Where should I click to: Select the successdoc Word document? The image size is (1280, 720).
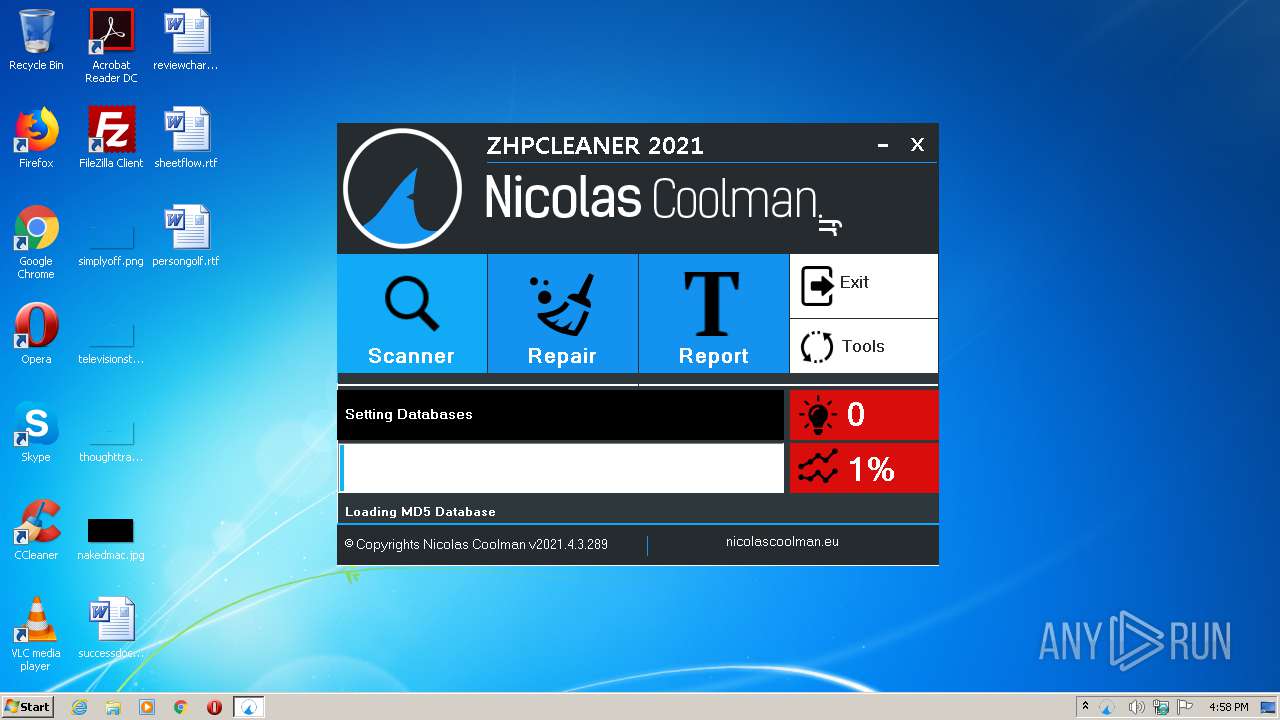coord(111,628)
